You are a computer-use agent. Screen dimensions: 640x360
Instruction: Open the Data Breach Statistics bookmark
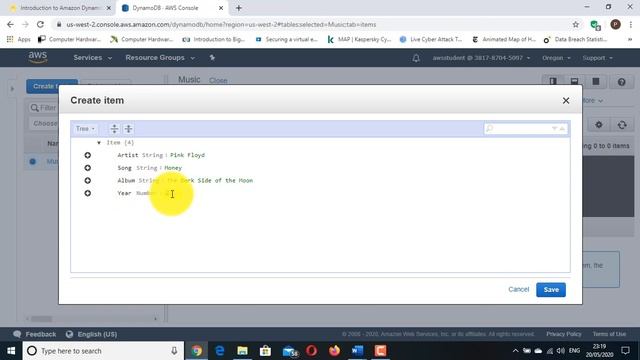tap(575, 39)
